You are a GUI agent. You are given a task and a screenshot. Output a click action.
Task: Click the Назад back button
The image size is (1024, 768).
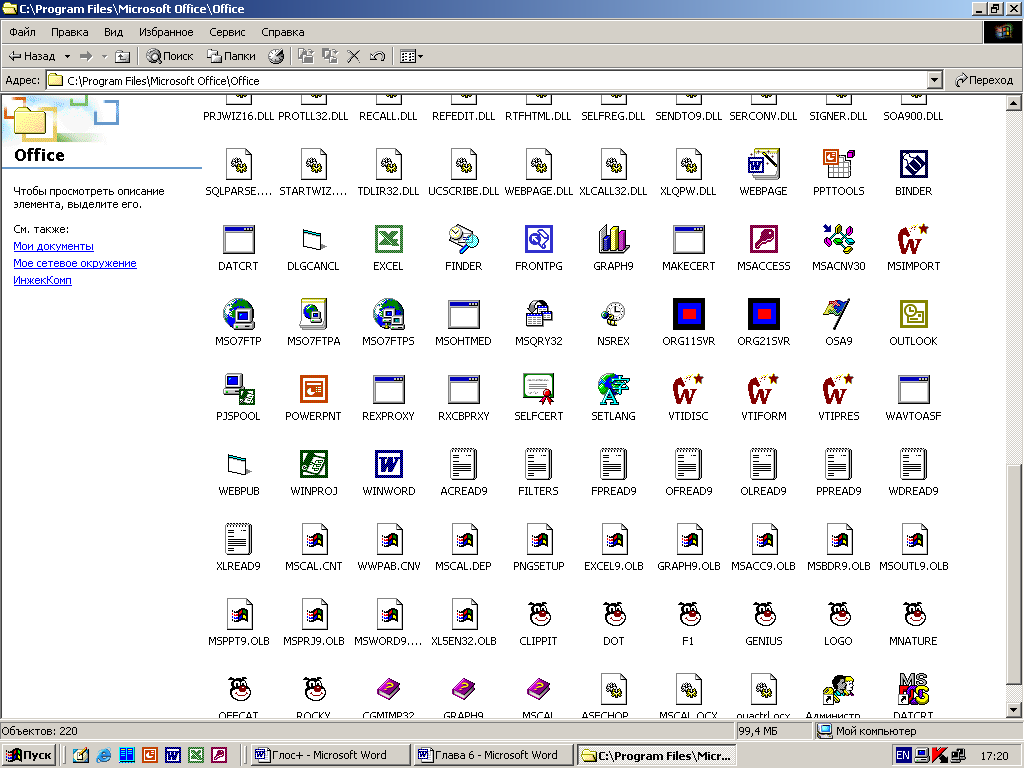32,56
